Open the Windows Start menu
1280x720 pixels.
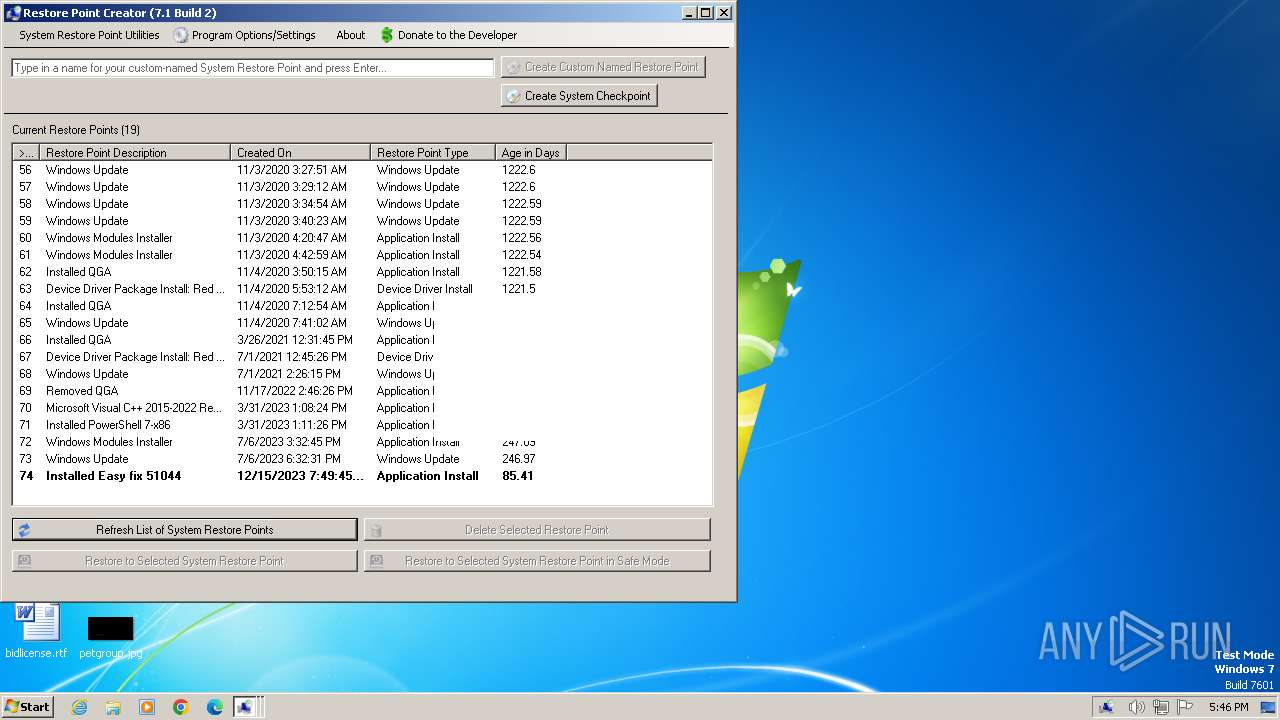(27, 706)
